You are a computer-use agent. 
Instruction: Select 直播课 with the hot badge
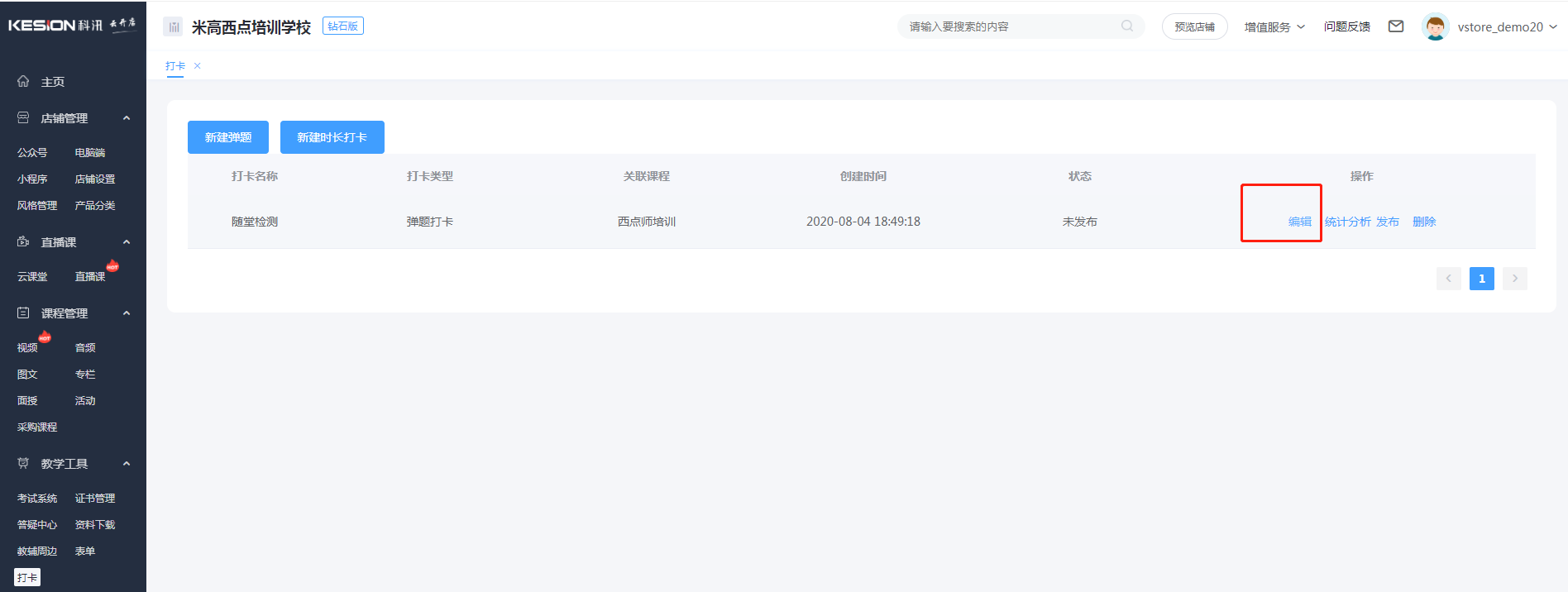pyautogui.click(x=90, y=276)
